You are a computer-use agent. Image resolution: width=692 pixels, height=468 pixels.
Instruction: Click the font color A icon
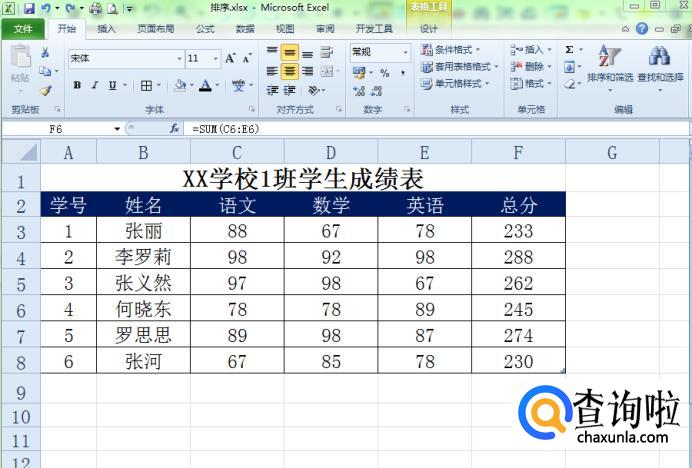[205, 85]
